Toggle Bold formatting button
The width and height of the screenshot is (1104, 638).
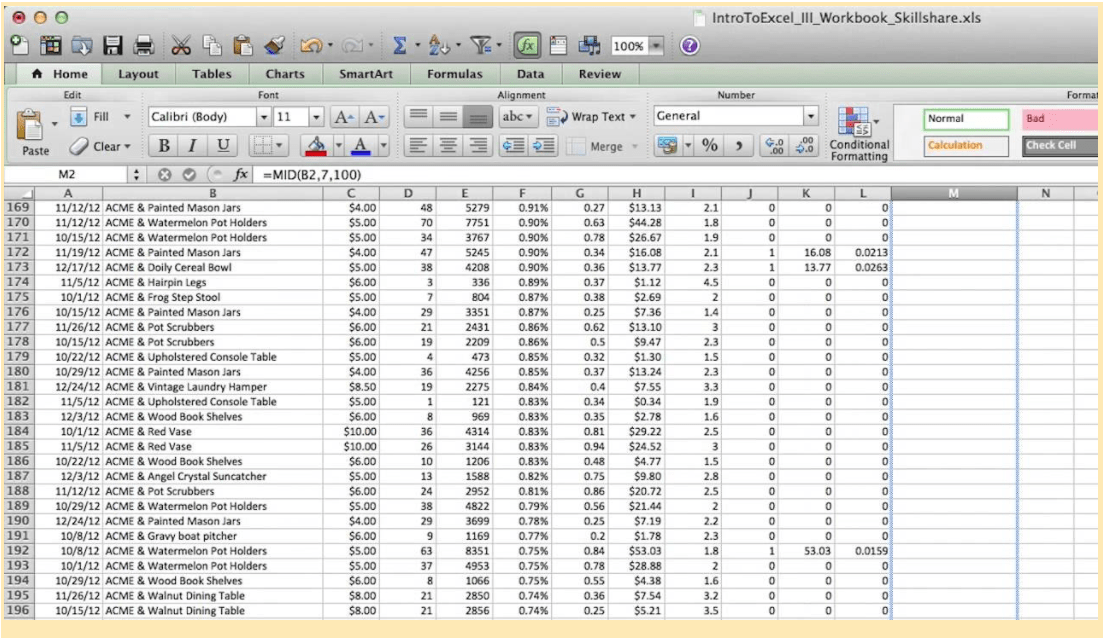coord(164,146)
